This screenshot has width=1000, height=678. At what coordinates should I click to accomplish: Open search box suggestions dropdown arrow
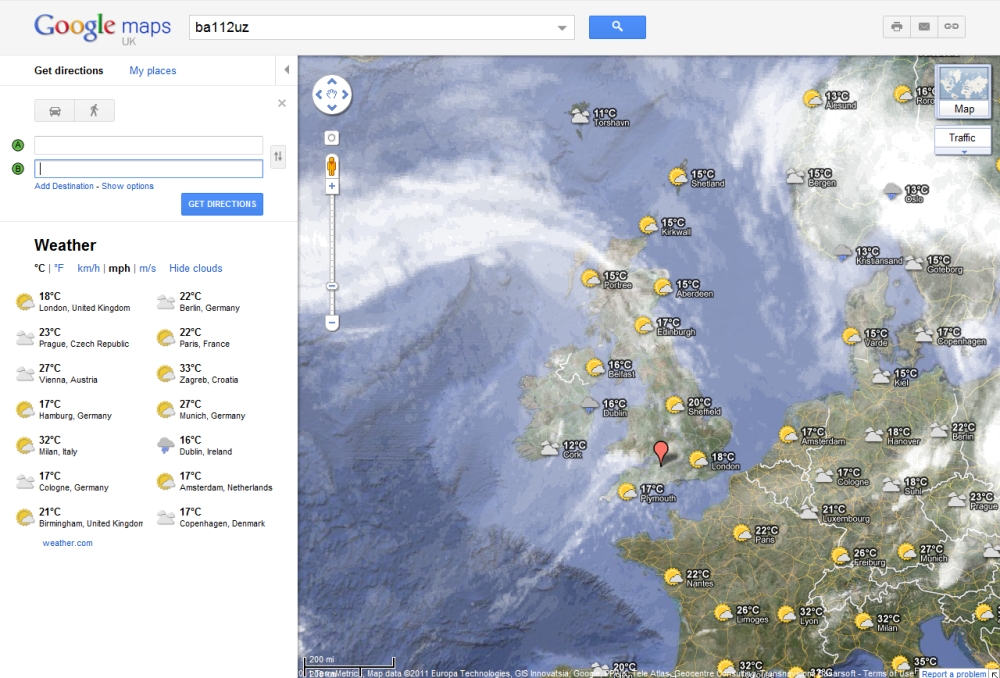pyautogui.click(x=563, y=28)
